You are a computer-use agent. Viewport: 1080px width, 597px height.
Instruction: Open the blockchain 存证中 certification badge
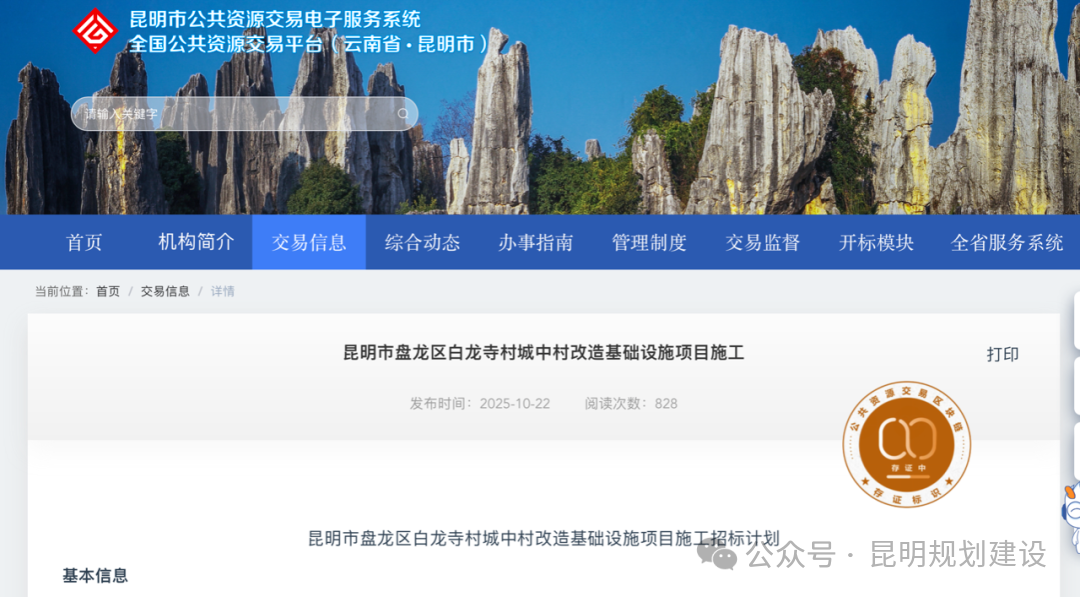[906, 441]
